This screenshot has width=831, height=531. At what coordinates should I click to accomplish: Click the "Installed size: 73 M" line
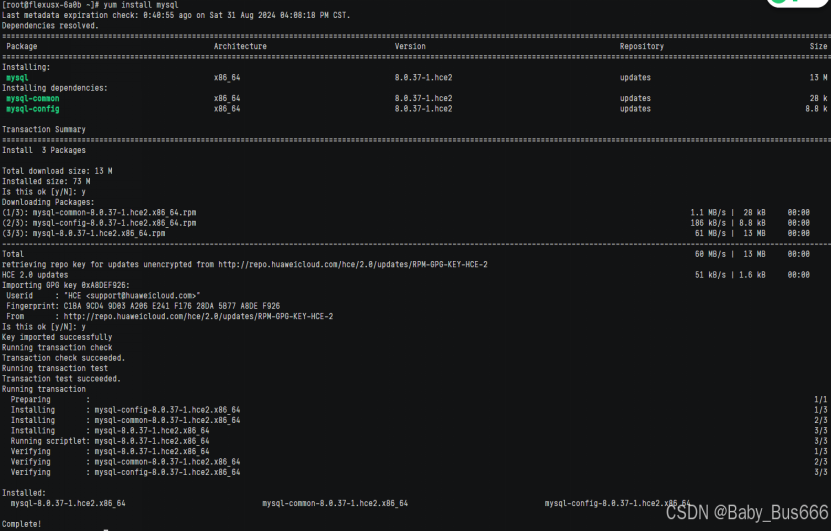[46, 181]
